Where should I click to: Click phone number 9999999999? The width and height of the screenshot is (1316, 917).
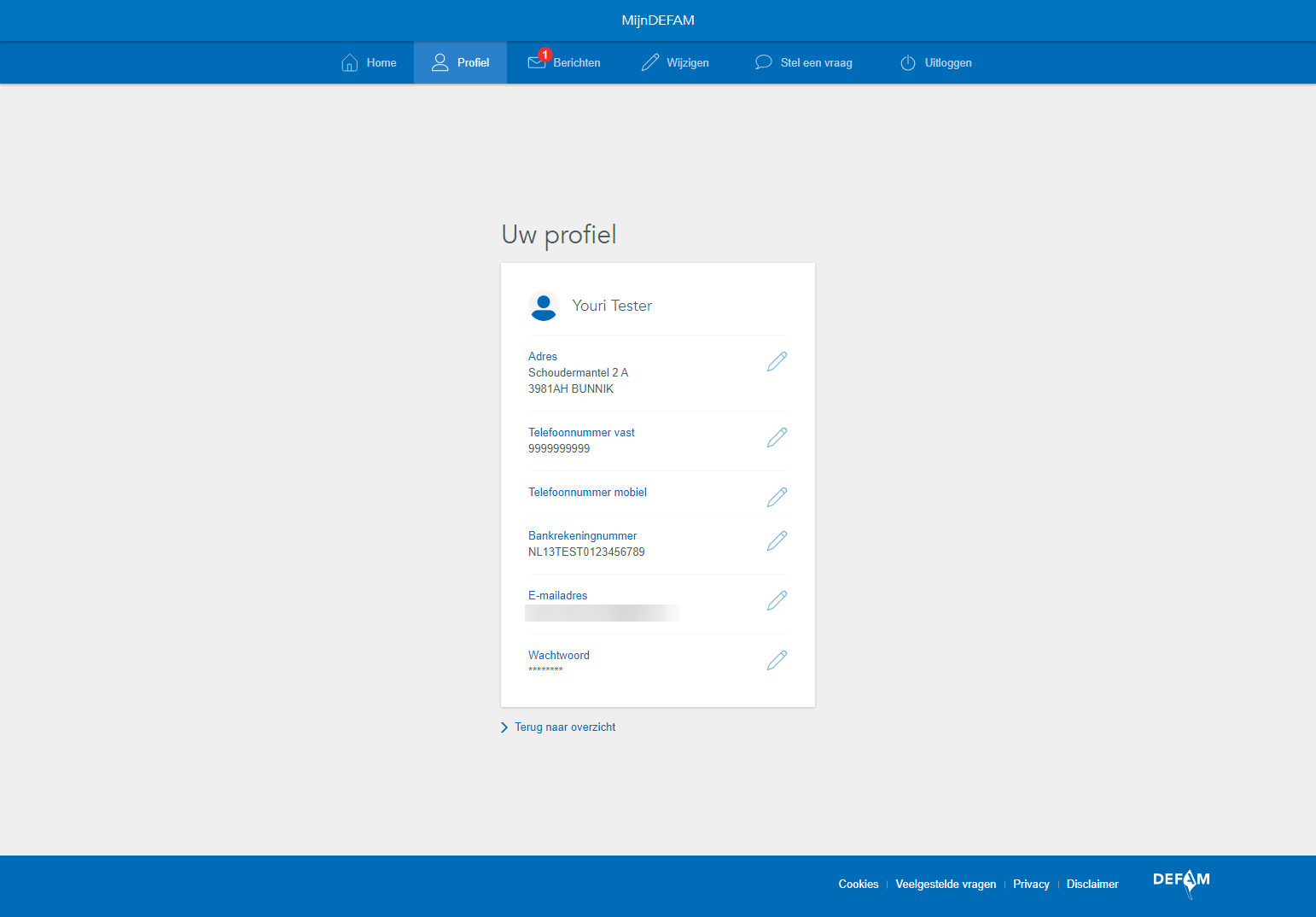[559, 449]
